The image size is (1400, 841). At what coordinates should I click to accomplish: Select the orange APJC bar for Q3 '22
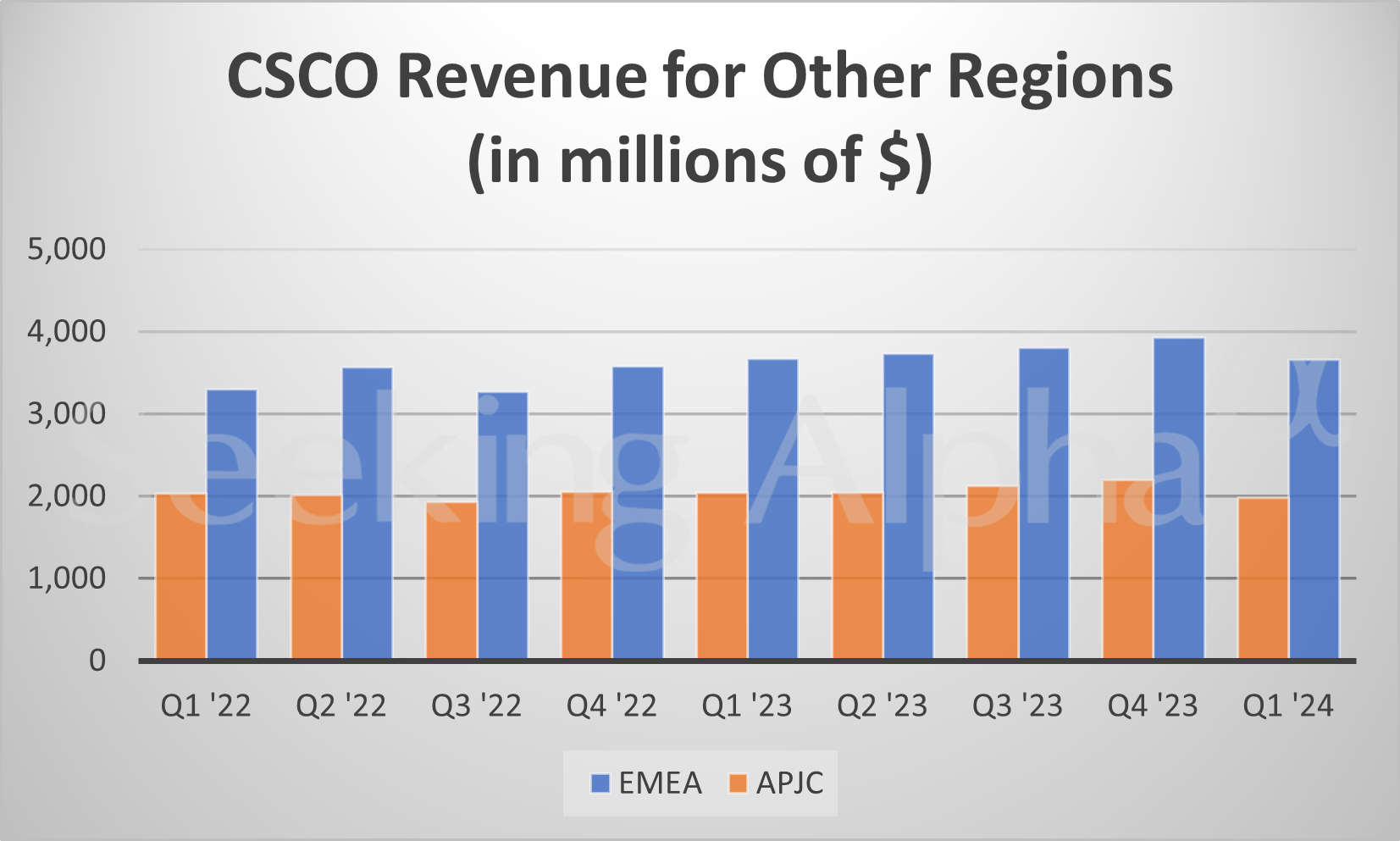[x=451, y=580]
